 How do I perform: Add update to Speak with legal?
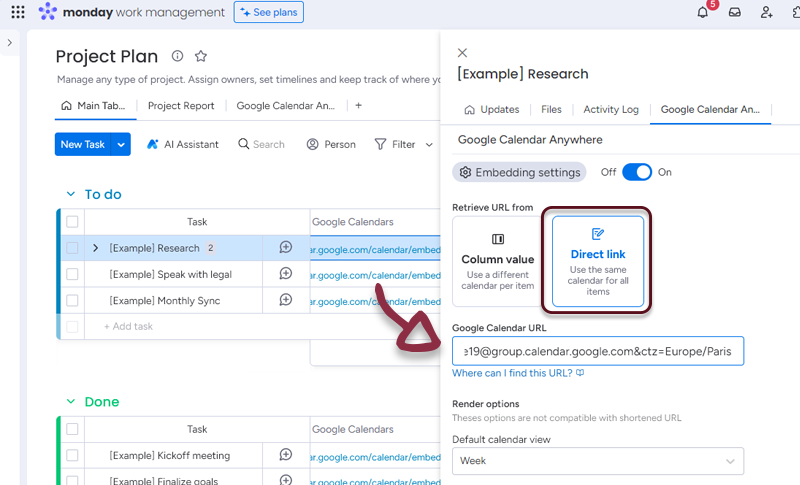285,274
